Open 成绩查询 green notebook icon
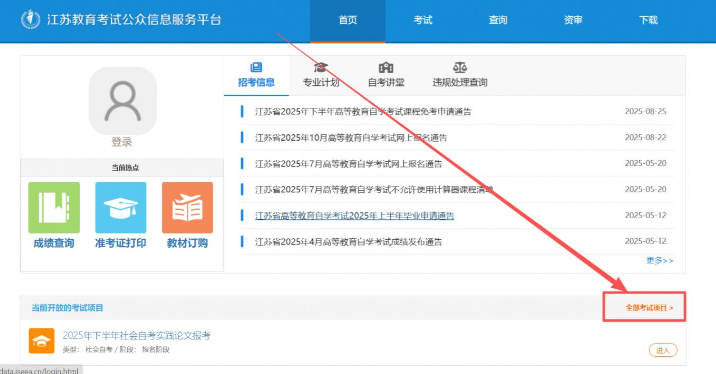The width and height of the screenshot is (716, 374). (x=54, y=208)
